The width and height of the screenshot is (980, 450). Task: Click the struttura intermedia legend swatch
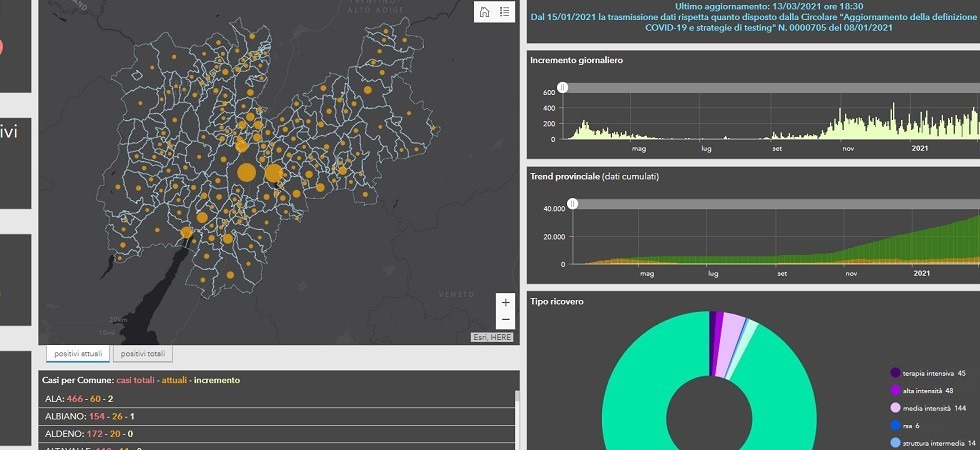tap(895, 443)
